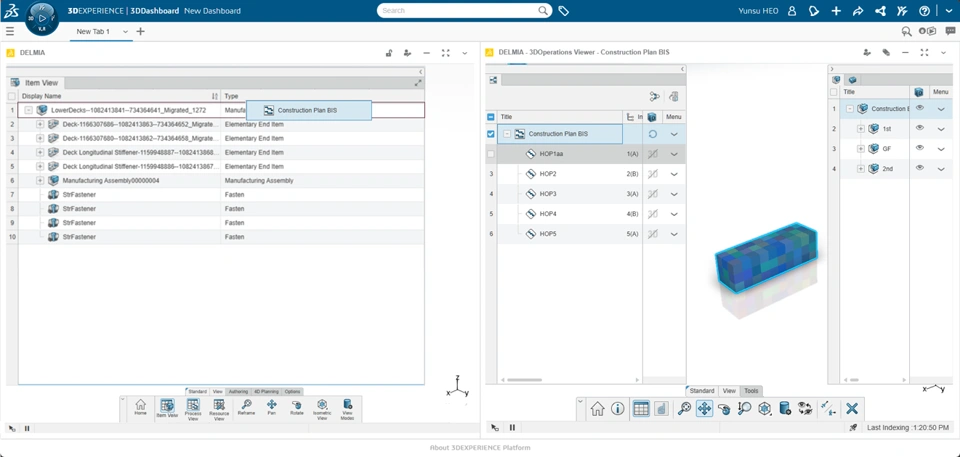Click the show/hide swap eye icon in Viewer toolbar

point(804,409)
